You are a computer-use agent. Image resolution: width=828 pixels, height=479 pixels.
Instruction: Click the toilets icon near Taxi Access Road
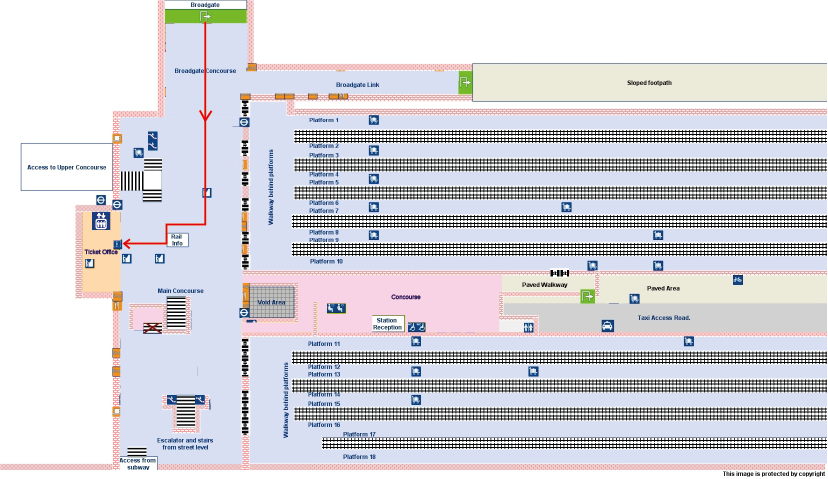pos(528,327)
